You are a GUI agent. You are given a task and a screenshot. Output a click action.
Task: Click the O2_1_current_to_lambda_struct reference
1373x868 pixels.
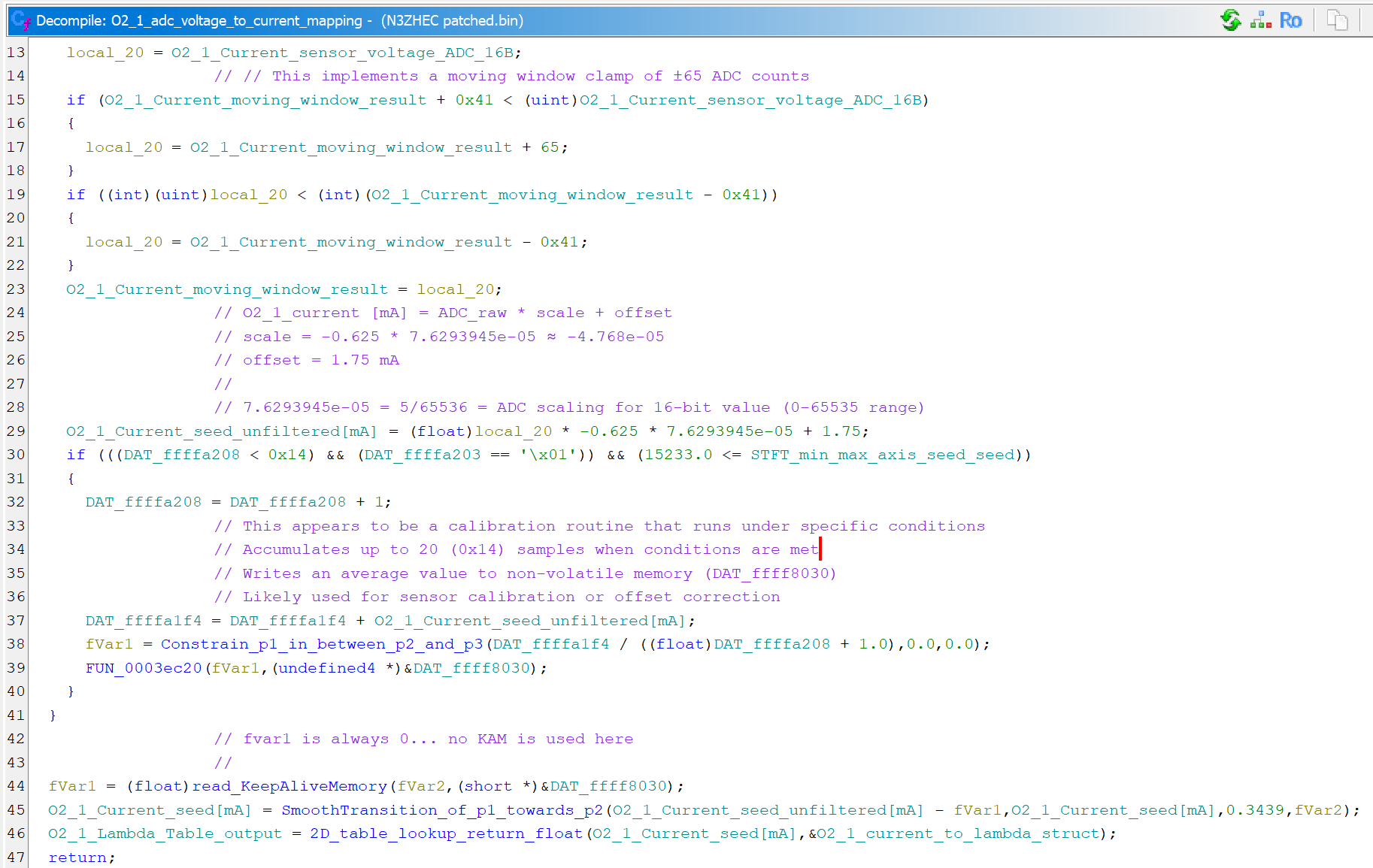coord(955,833)
